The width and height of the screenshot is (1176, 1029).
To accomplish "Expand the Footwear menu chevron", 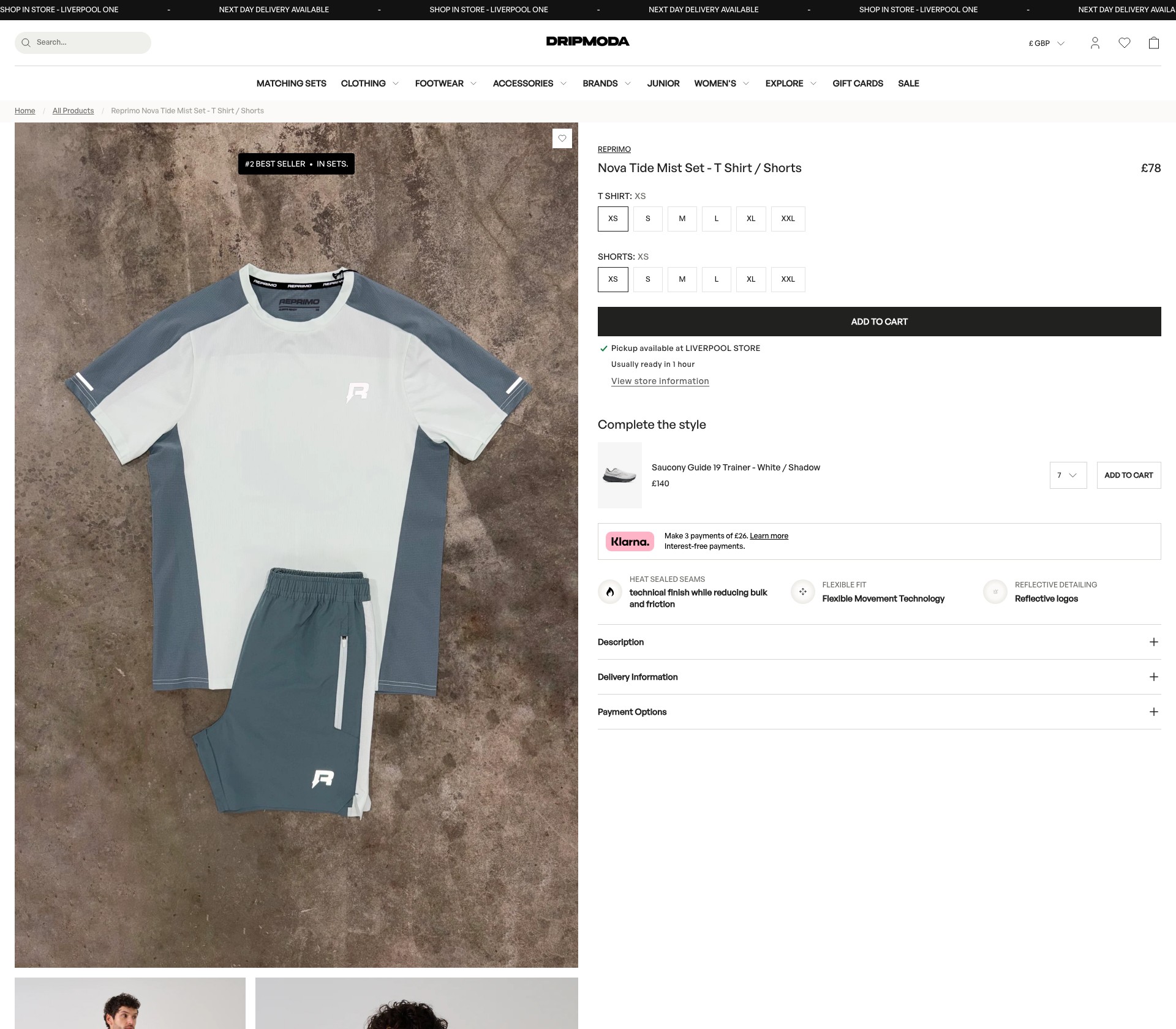I will [473, 84].
